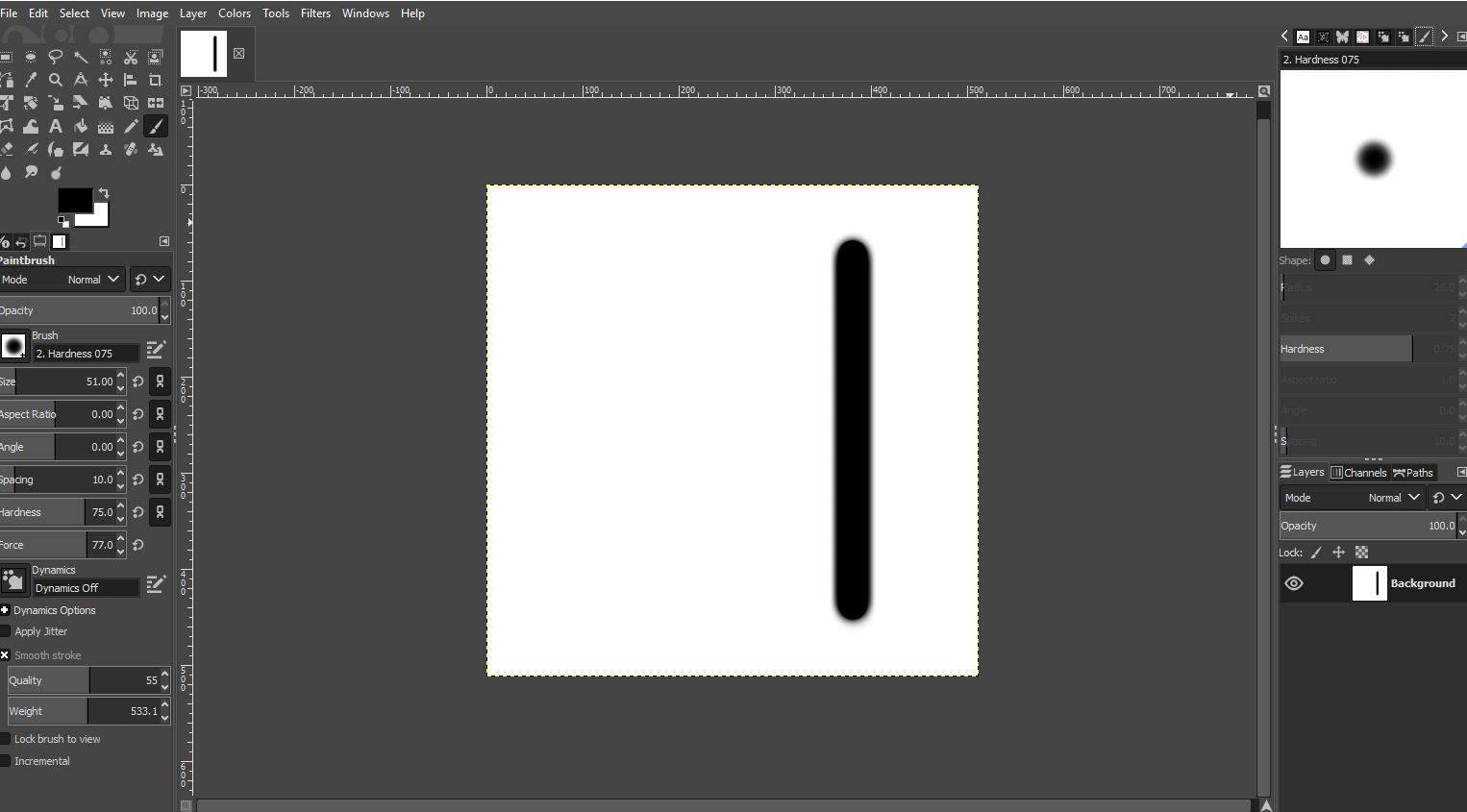Select the Fuzzy Select magic wand tool
Image resolution: width=1467 pixels, height=812 pixels.
pyautogui.click(x=81, y=57)
